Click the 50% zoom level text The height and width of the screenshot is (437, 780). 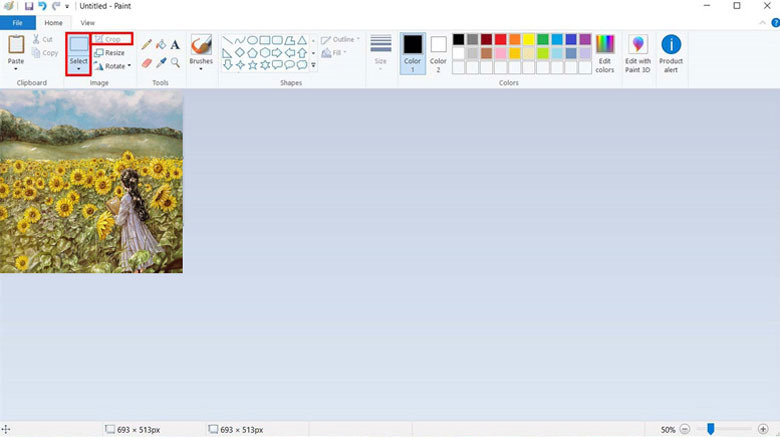[x=668, y=430]
